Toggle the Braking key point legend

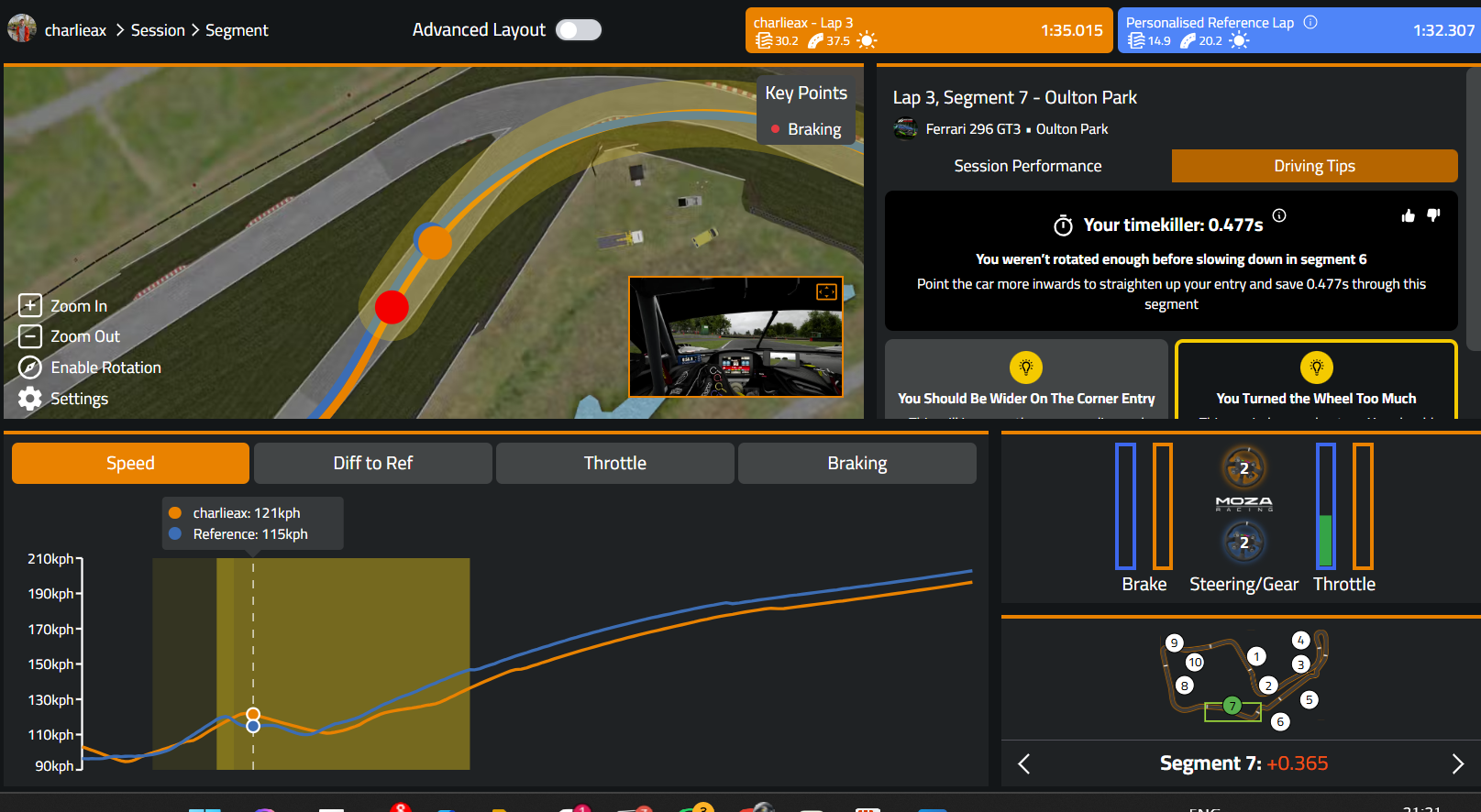click(806, 129)
